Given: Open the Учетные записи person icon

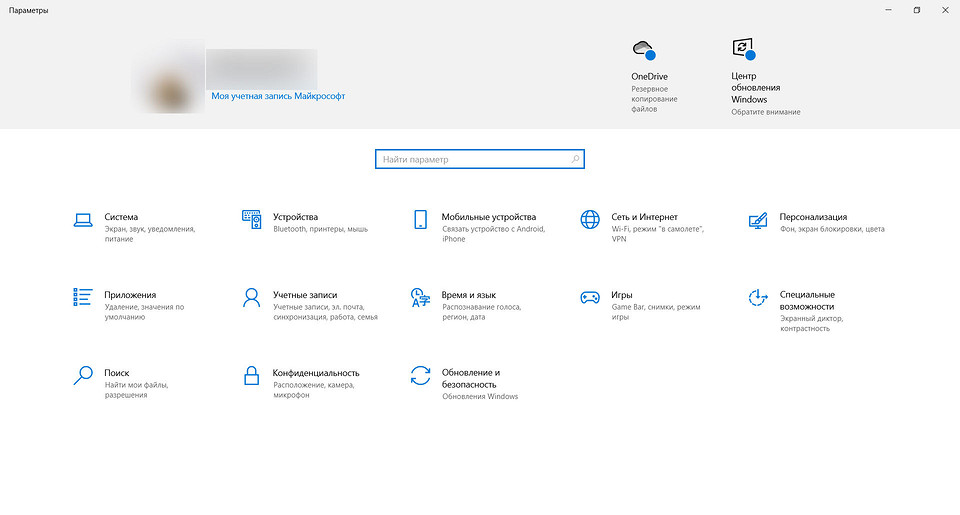Looking at the screenshot, I should click(252, 298).
